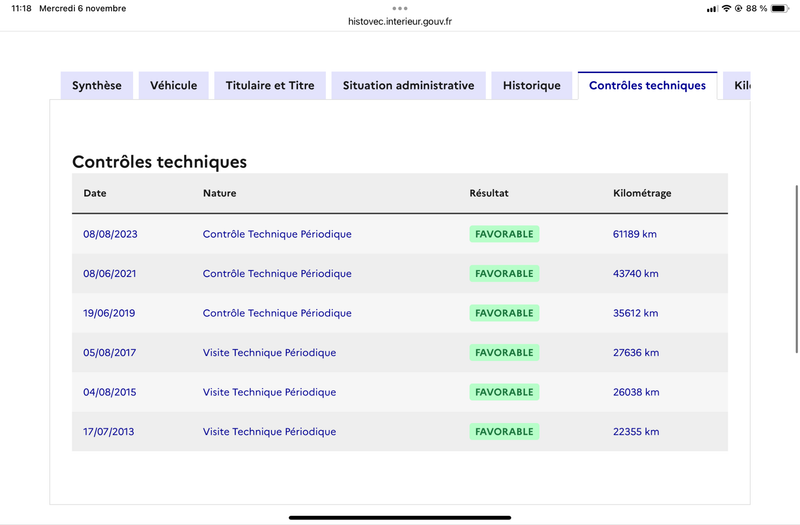Screen dimensions: 800x525
Task: Tap the orientation lock status icon
Action: 738,8
